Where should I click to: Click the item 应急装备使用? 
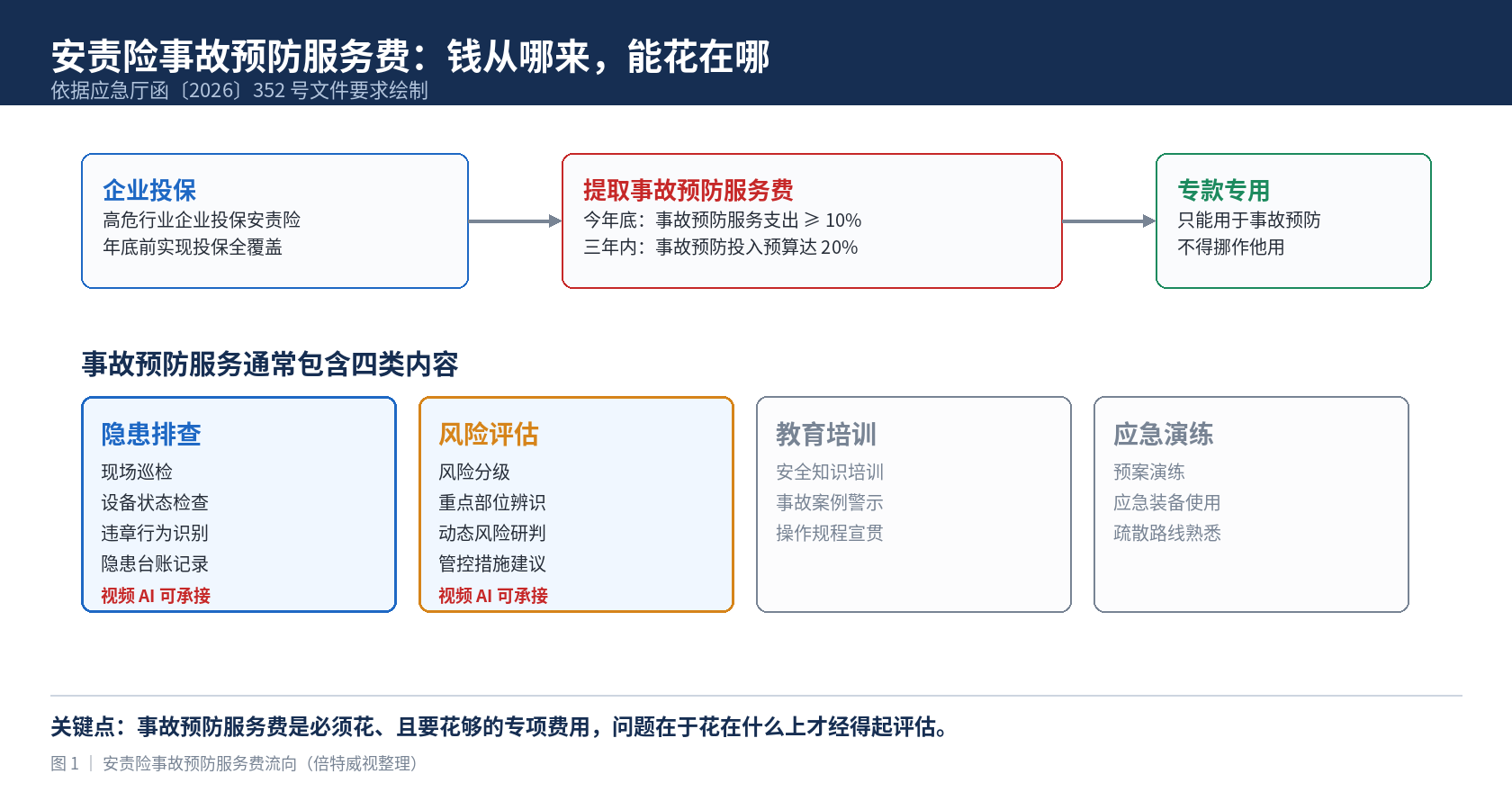[x=1167, y=502]
